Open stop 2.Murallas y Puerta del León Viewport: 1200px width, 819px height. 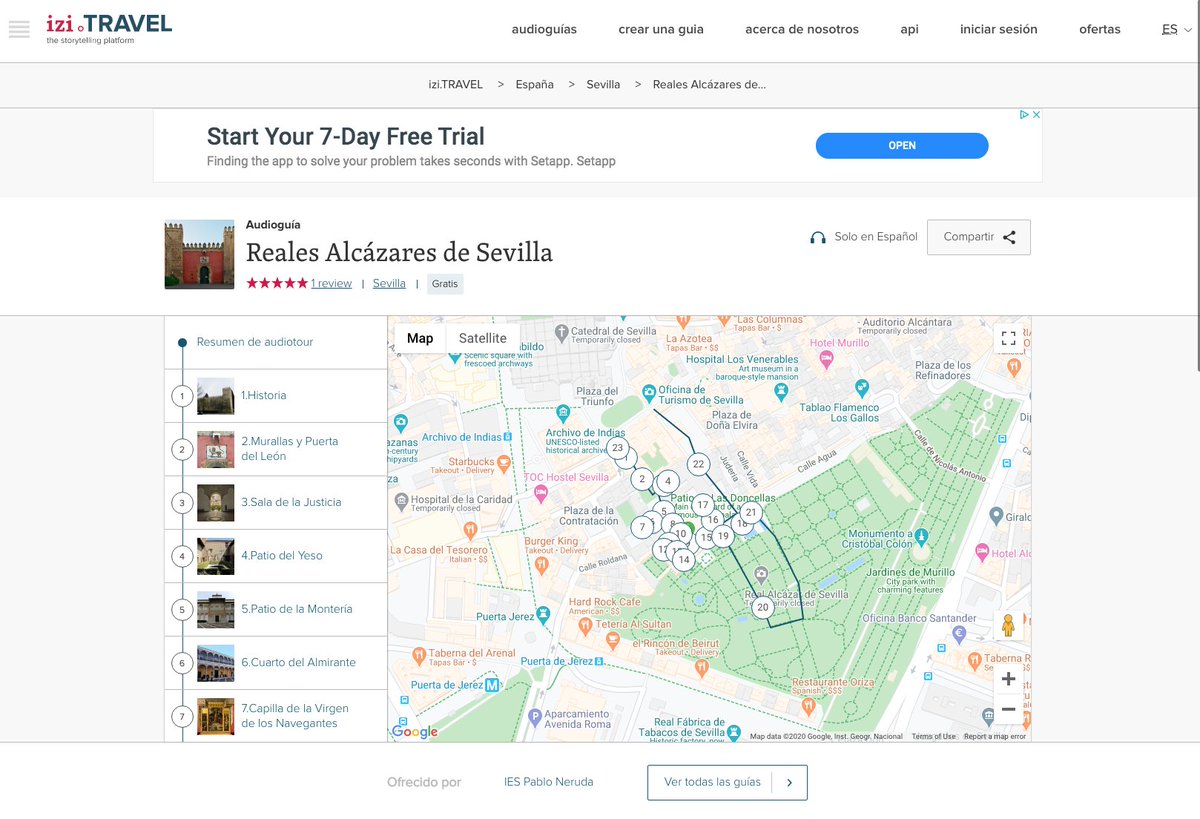point(276,449)
